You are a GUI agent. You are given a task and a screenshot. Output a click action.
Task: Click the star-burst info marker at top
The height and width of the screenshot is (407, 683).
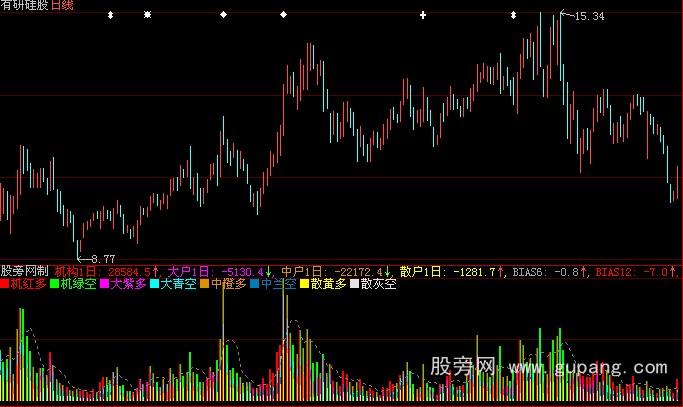point(147,15)
